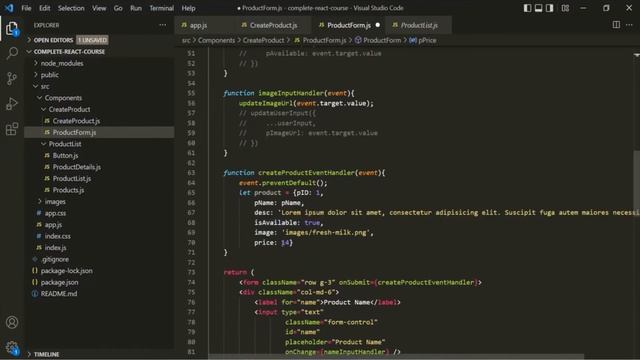Click the editor vertical scrollbar thumb

tap(636, 182)
